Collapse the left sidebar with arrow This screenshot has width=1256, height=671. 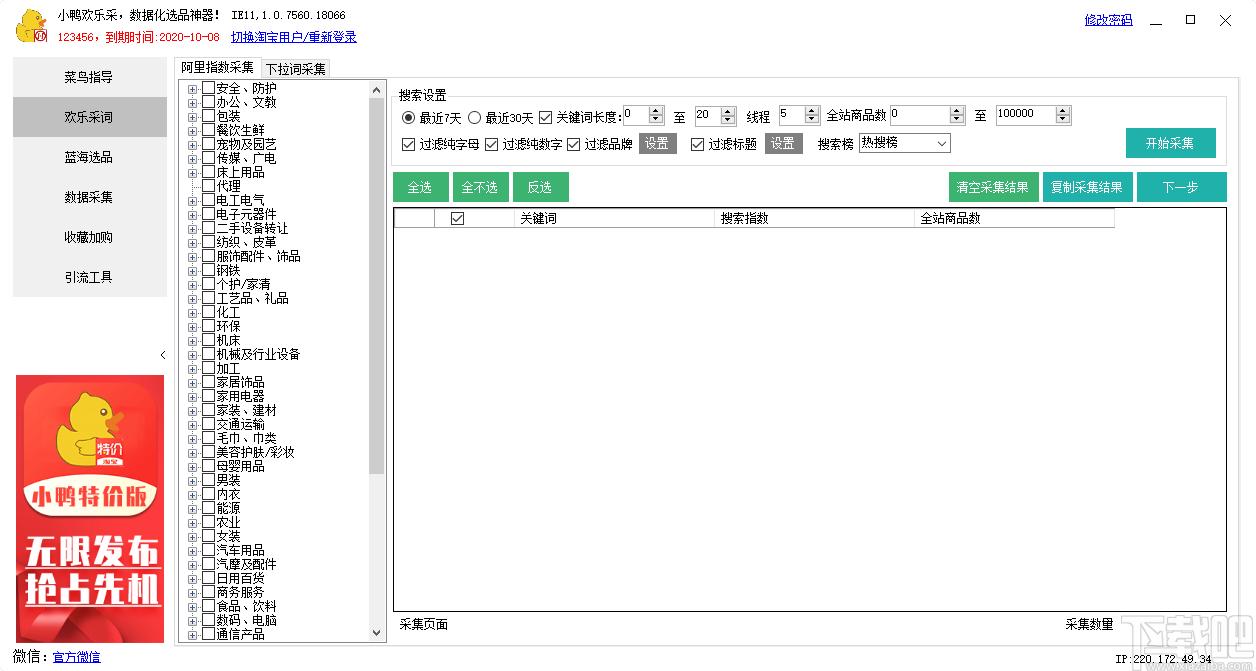pyautogui.click(x=163, y=355)
